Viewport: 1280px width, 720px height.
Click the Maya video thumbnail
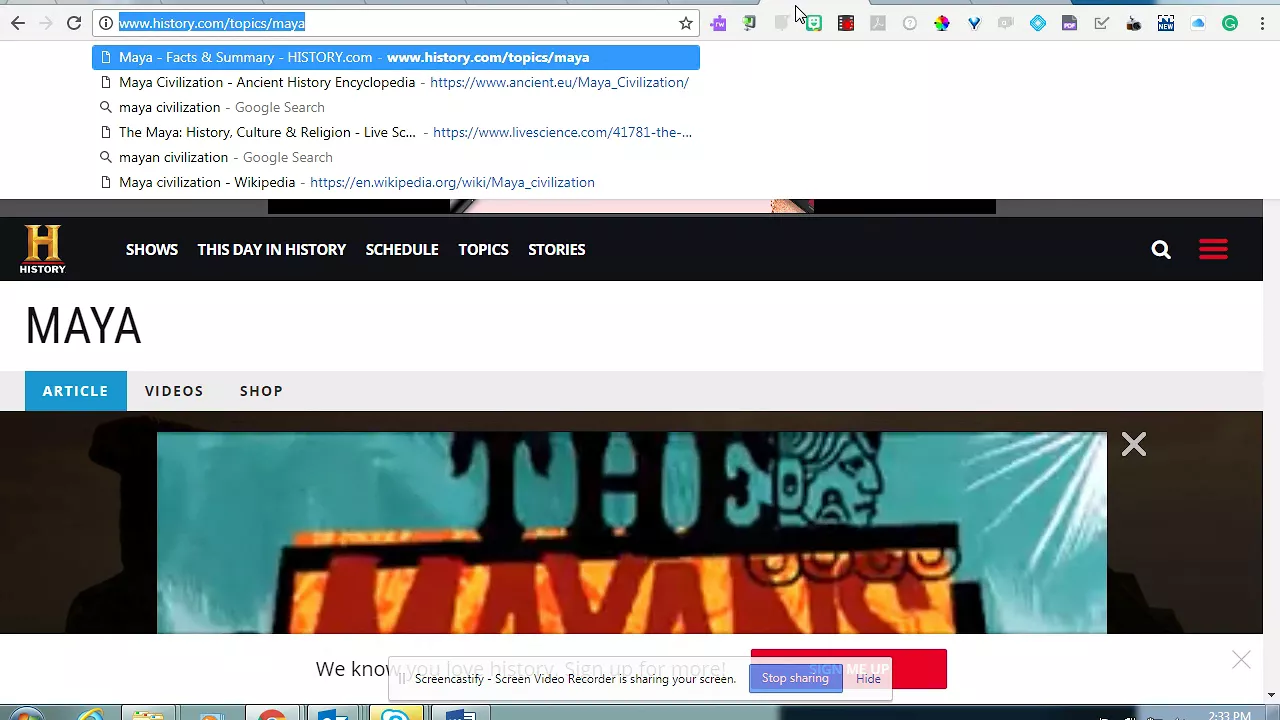pos(632,533)
